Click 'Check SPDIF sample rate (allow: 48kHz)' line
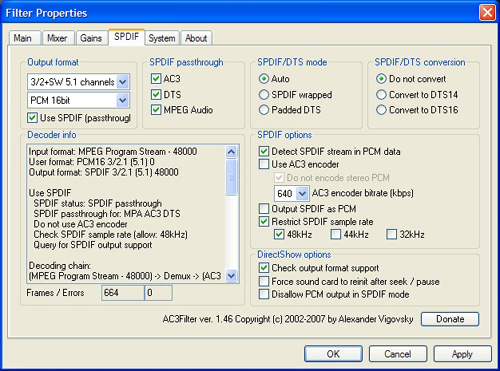The height and width of the screenshot is (371, 500). coord(111,234)
